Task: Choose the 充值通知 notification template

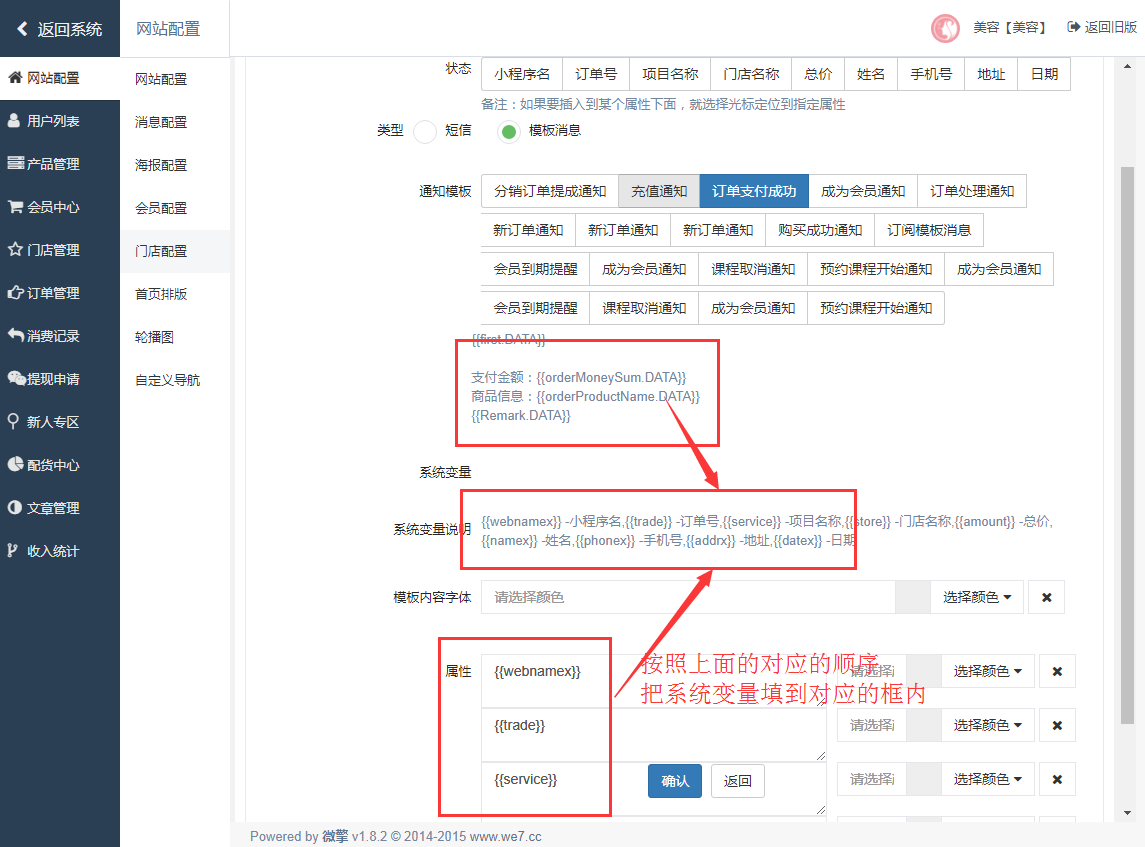Action: pyautogui.click(x=659, y=191)
